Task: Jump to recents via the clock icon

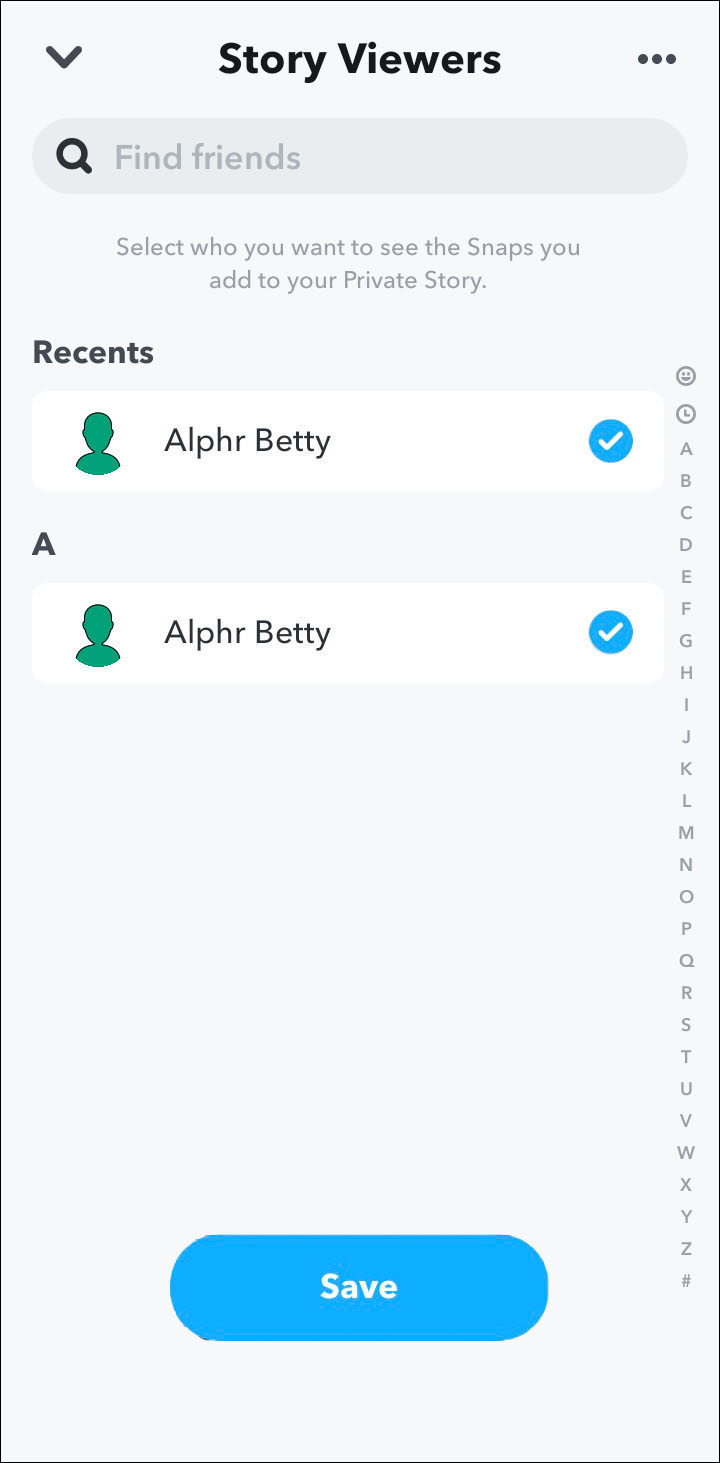Action: pos(686,413)
